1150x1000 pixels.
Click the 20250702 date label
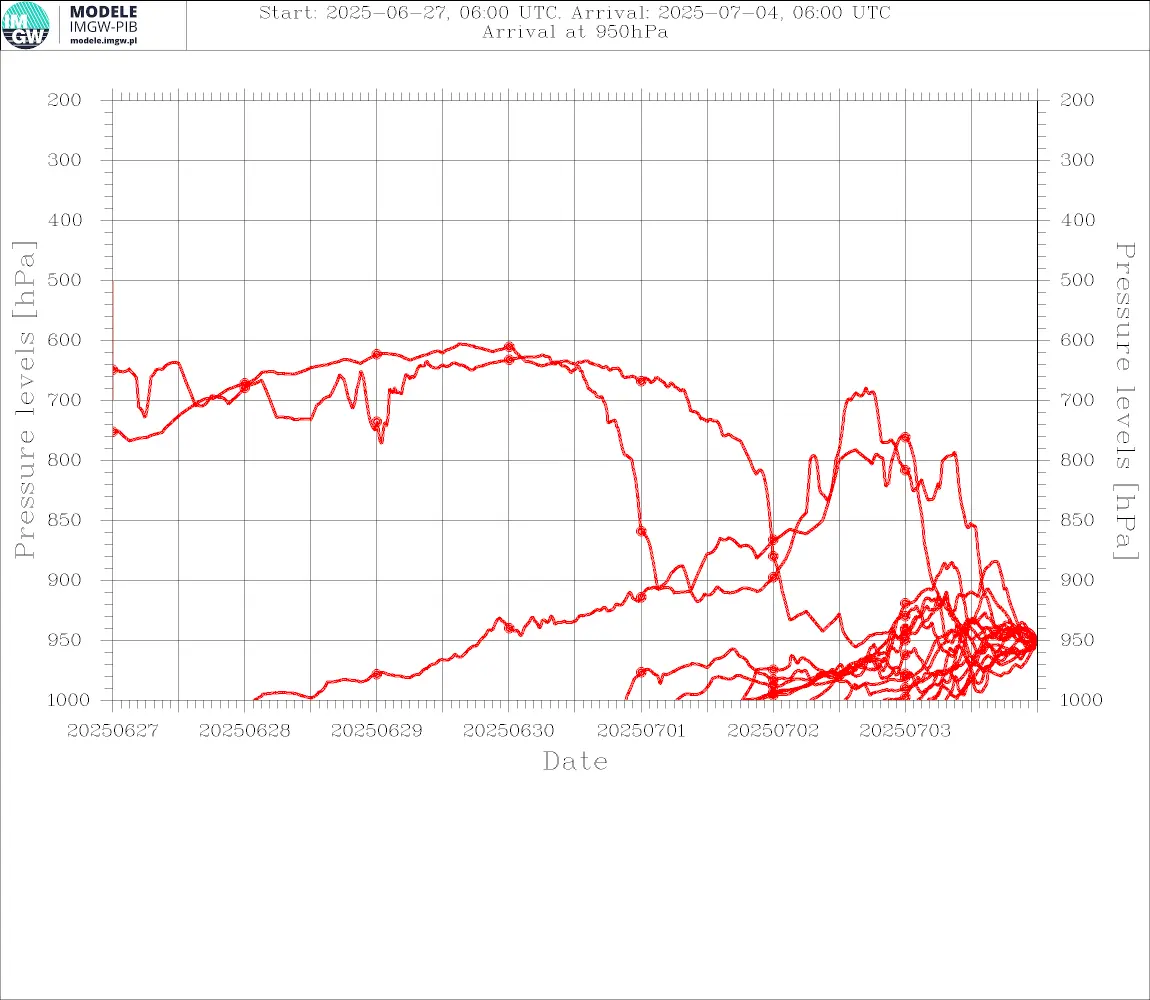(x=773, y=731)
